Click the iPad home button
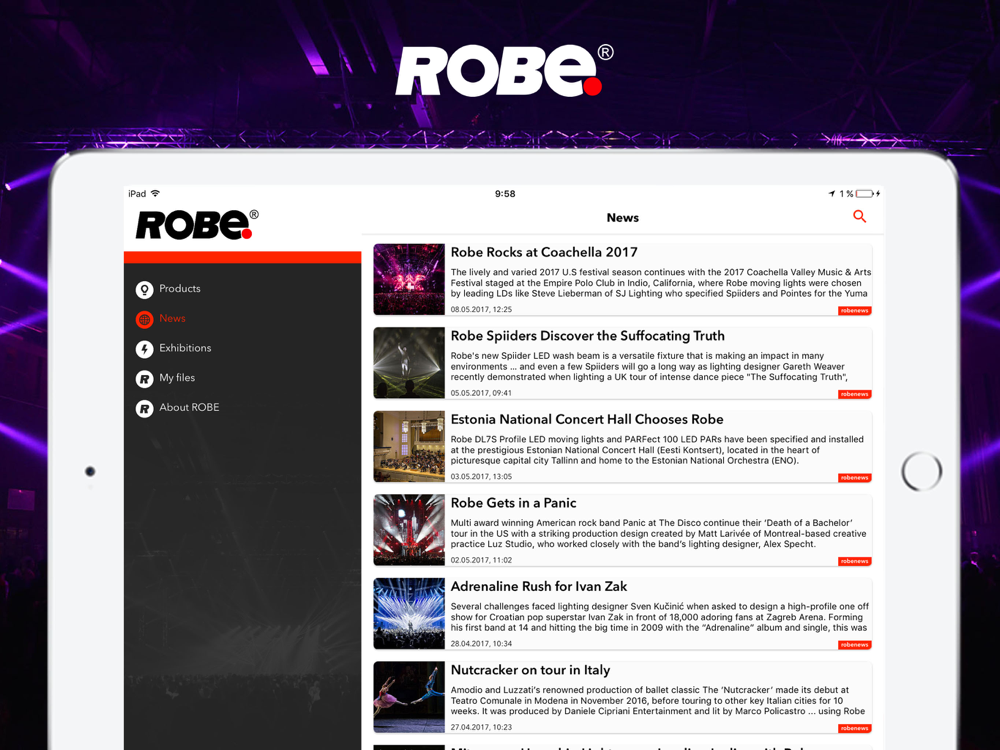 pyautogui.click(x=922, y=471)
